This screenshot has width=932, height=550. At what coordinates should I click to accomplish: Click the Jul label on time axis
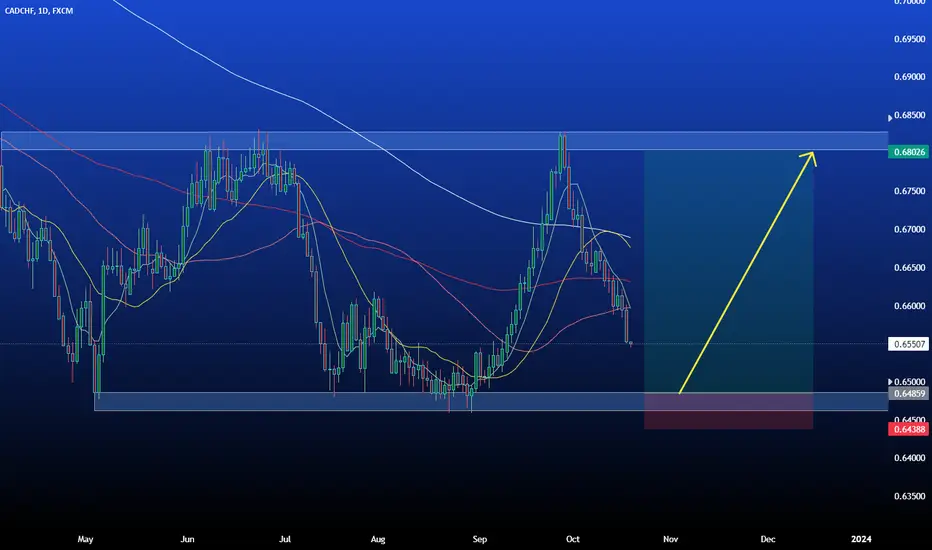coord(285,539)
